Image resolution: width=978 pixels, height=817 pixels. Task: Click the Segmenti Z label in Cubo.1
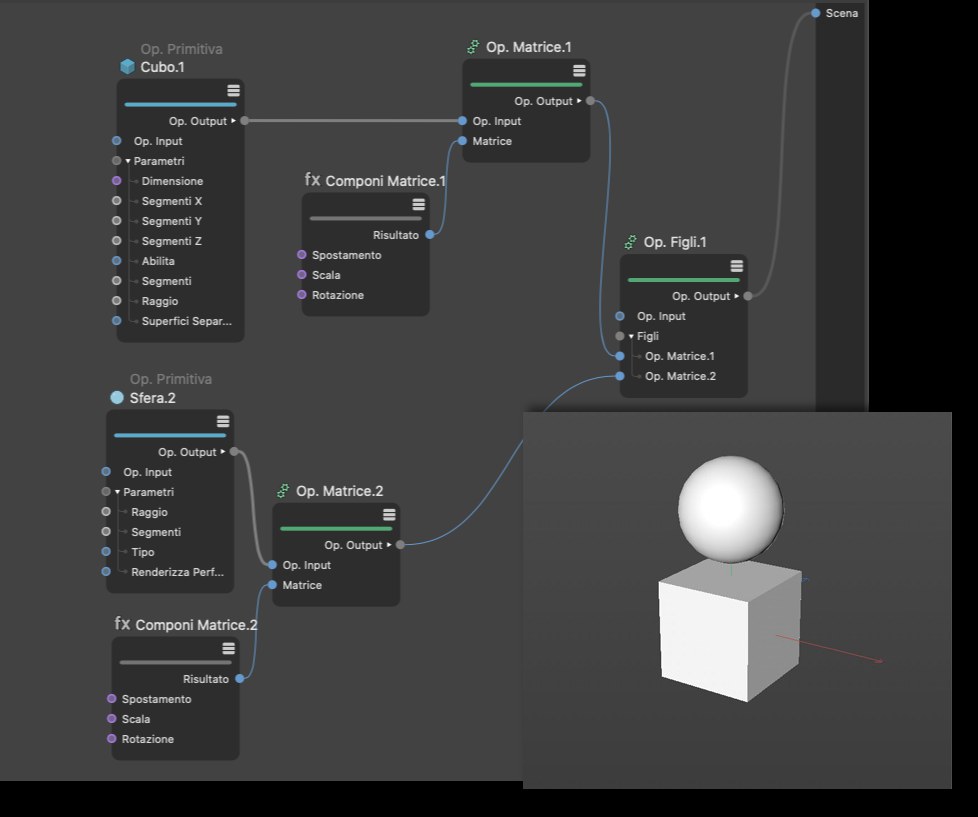click(172, 241)
